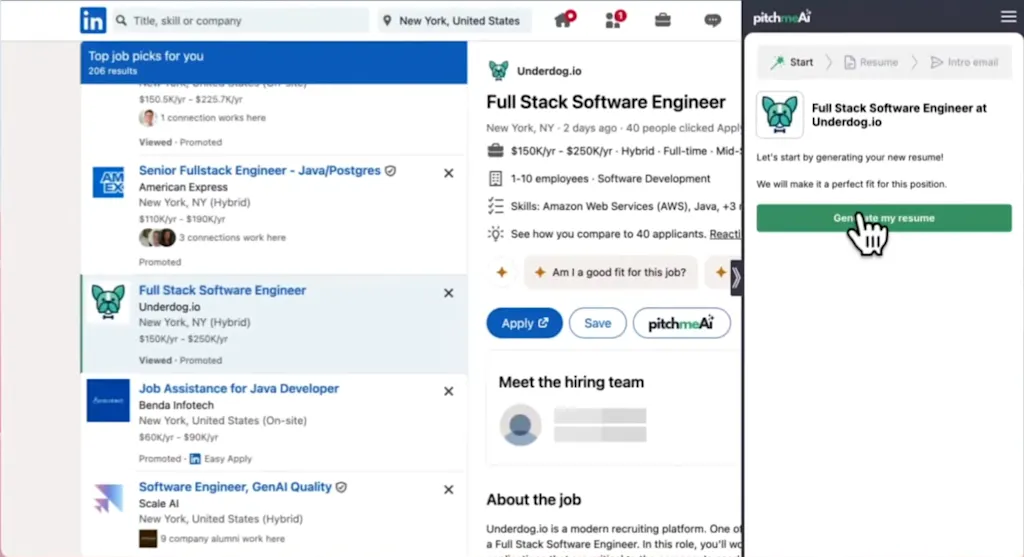The height and width of the screenshot is (557, 1024).
Task: Save the Full Stack Software Engineer job
Action: point(597,323)
